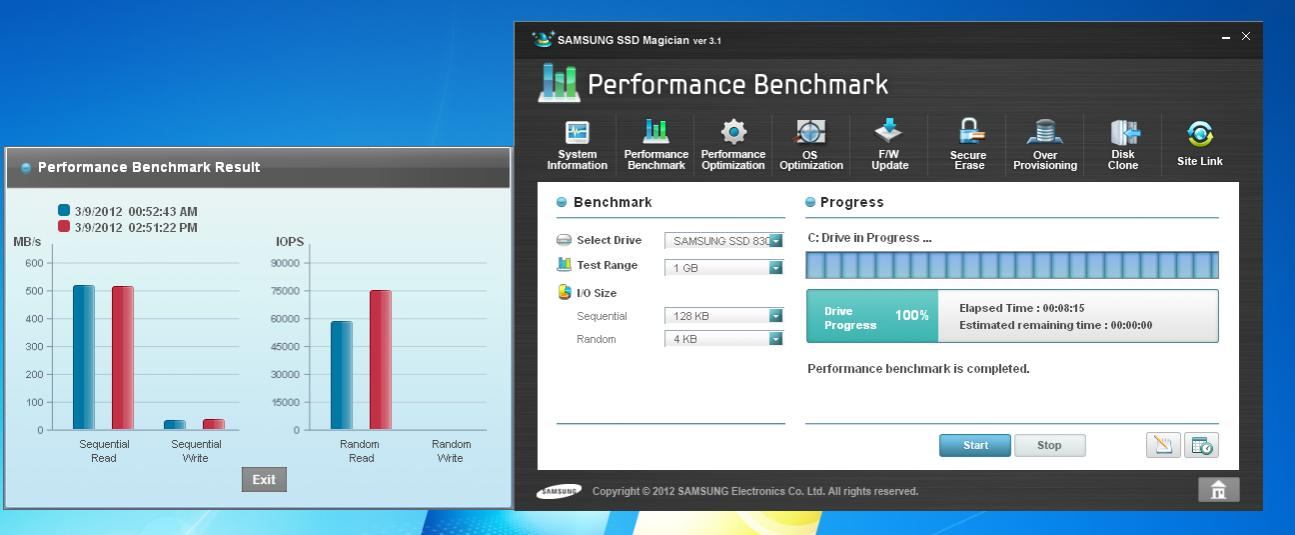Click the 'IOPS' axis label
This screenshot has width=1295, height=535.
[289, 242]
